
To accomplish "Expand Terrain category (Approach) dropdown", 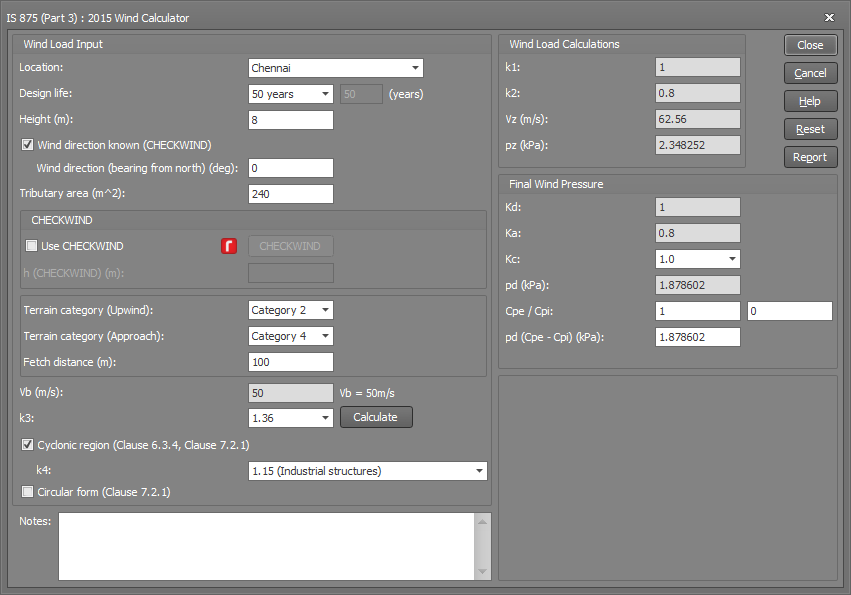I will [x=291, y=336].
